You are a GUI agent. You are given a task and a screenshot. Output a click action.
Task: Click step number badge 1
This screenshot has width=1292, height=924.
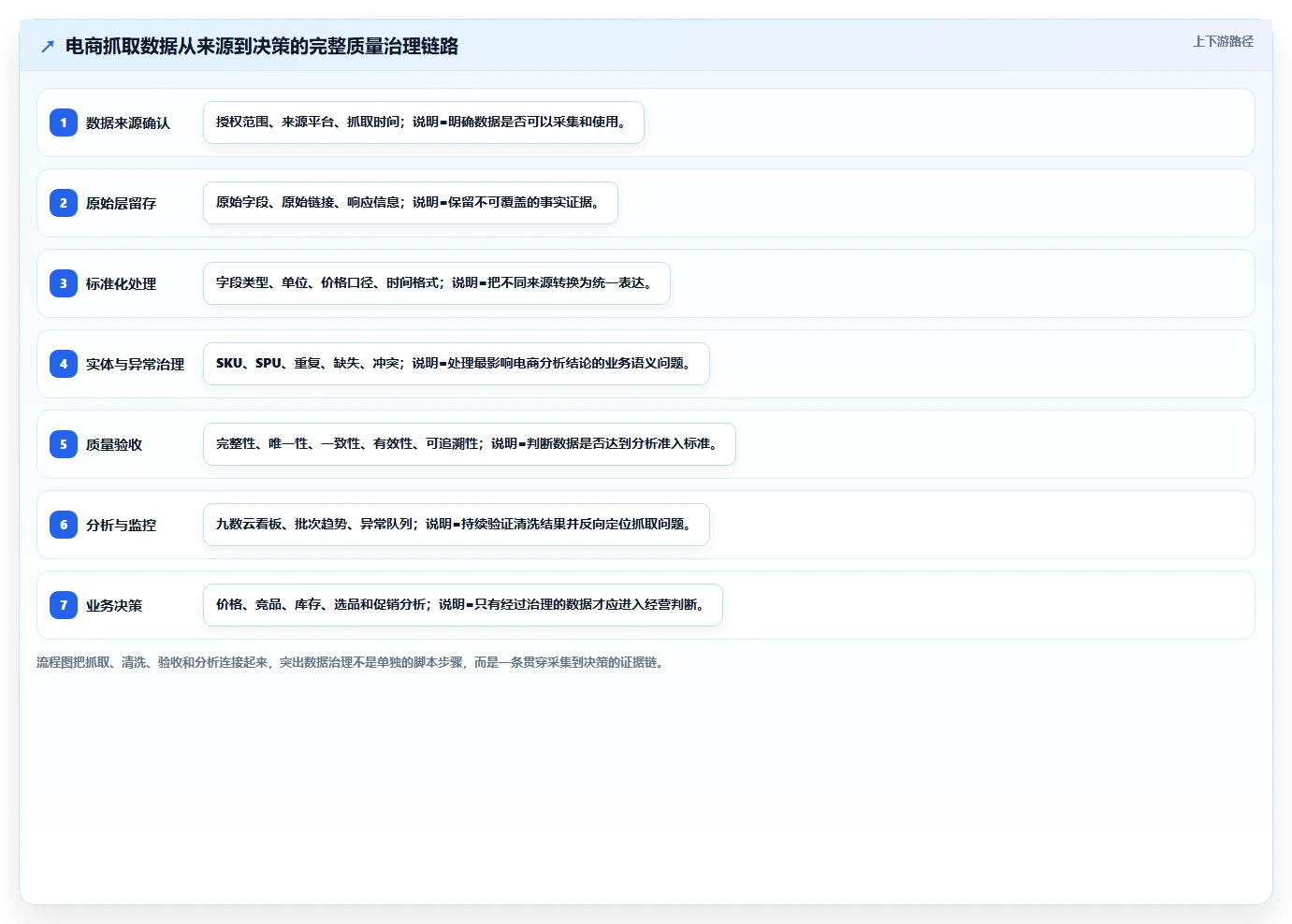pyautogui.click(x=64, y=123)
